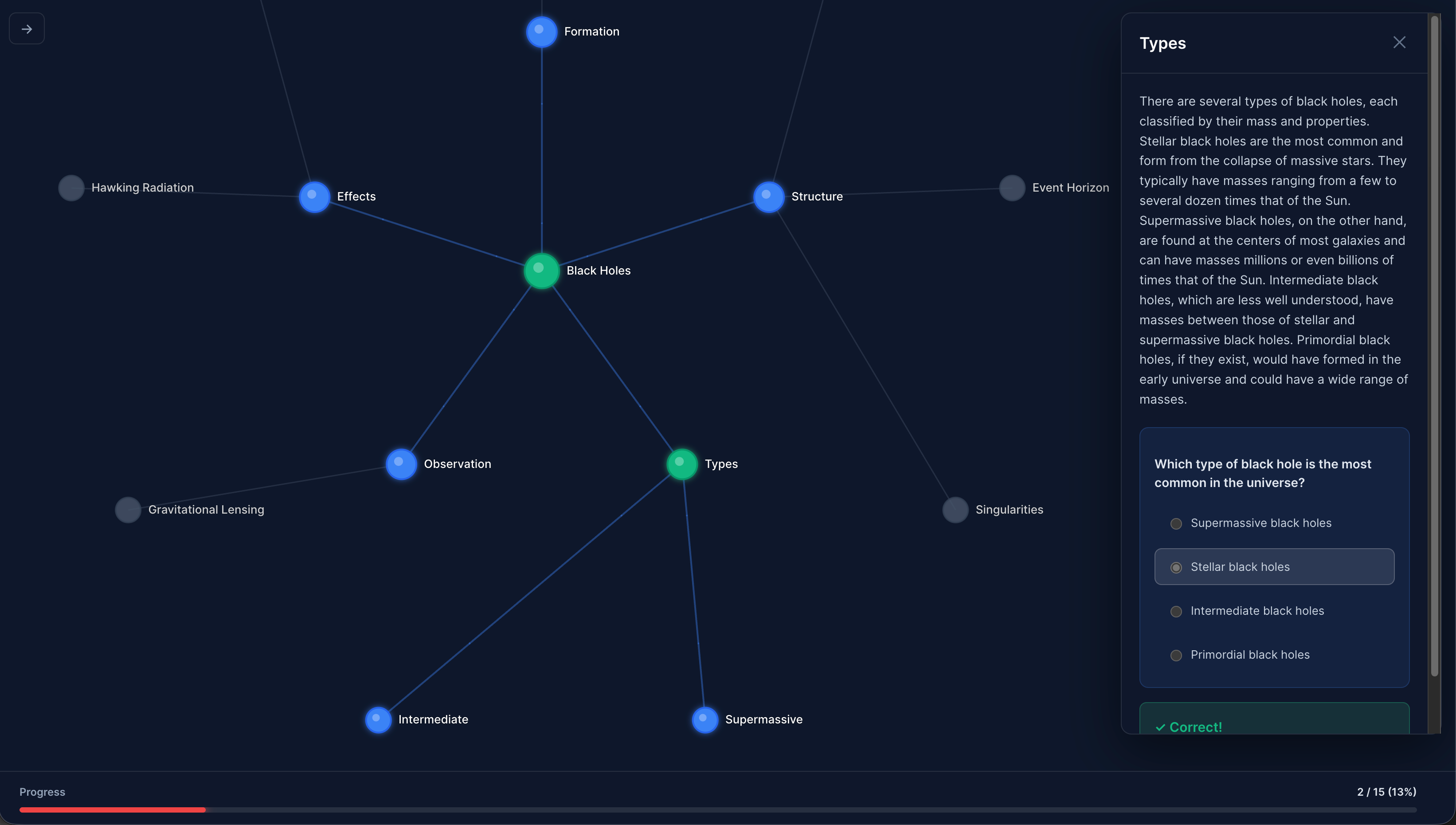Click the Effects node circle

pos(314,196)
